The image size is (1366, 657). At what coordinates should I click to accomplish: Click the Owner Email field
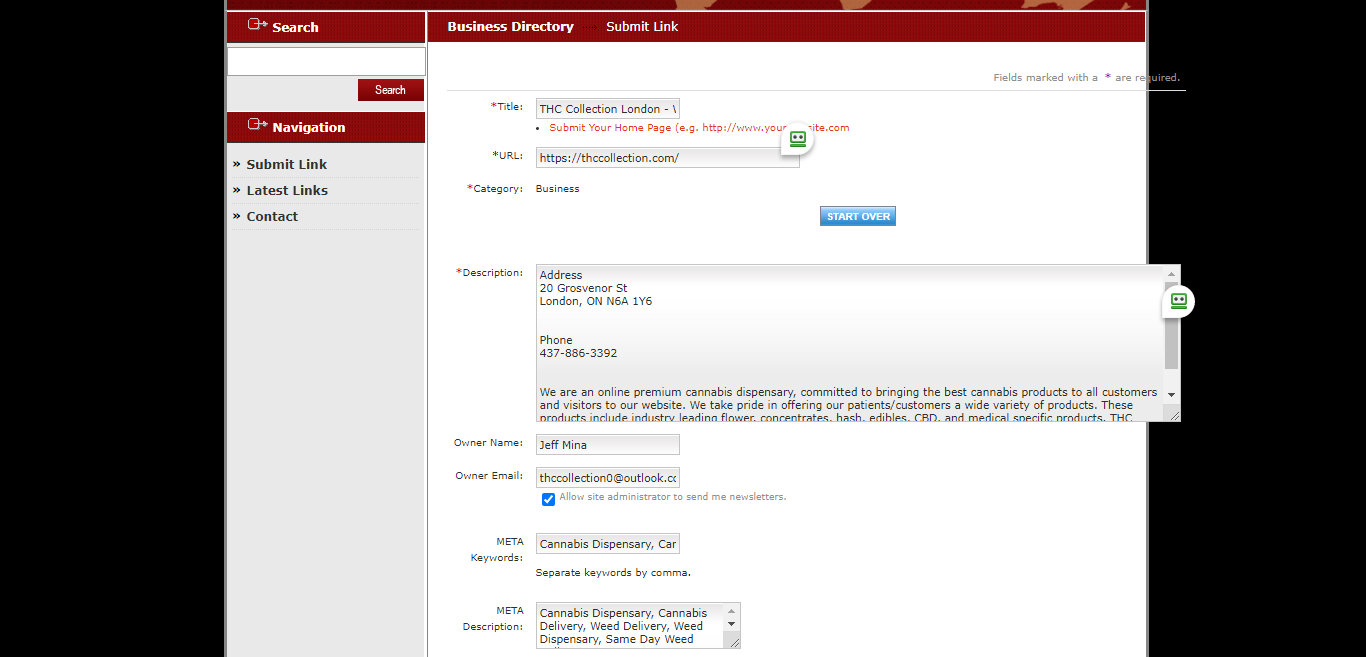[x=608, y=478]
